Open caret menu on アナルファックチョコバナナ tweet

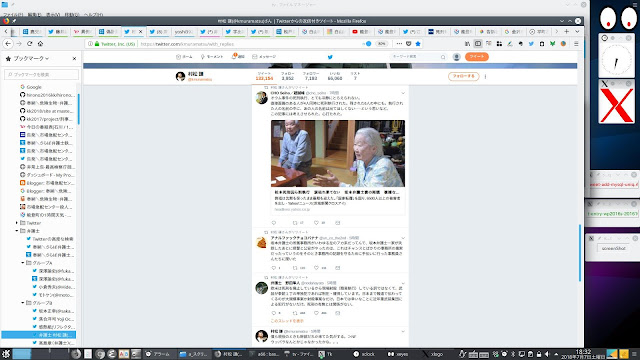(403, 238)
